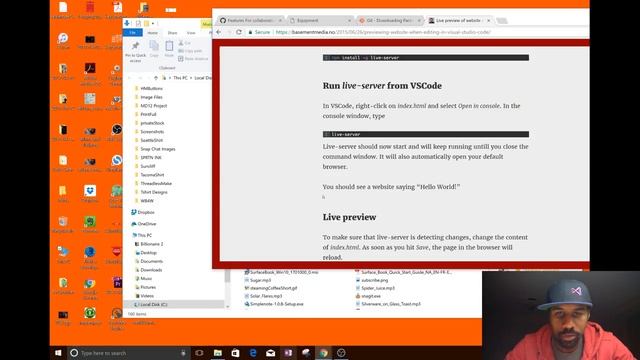The image size is (640, 360).
Task: Switch to the Share ribbon tab in Explorer
Action: (172, 33)
